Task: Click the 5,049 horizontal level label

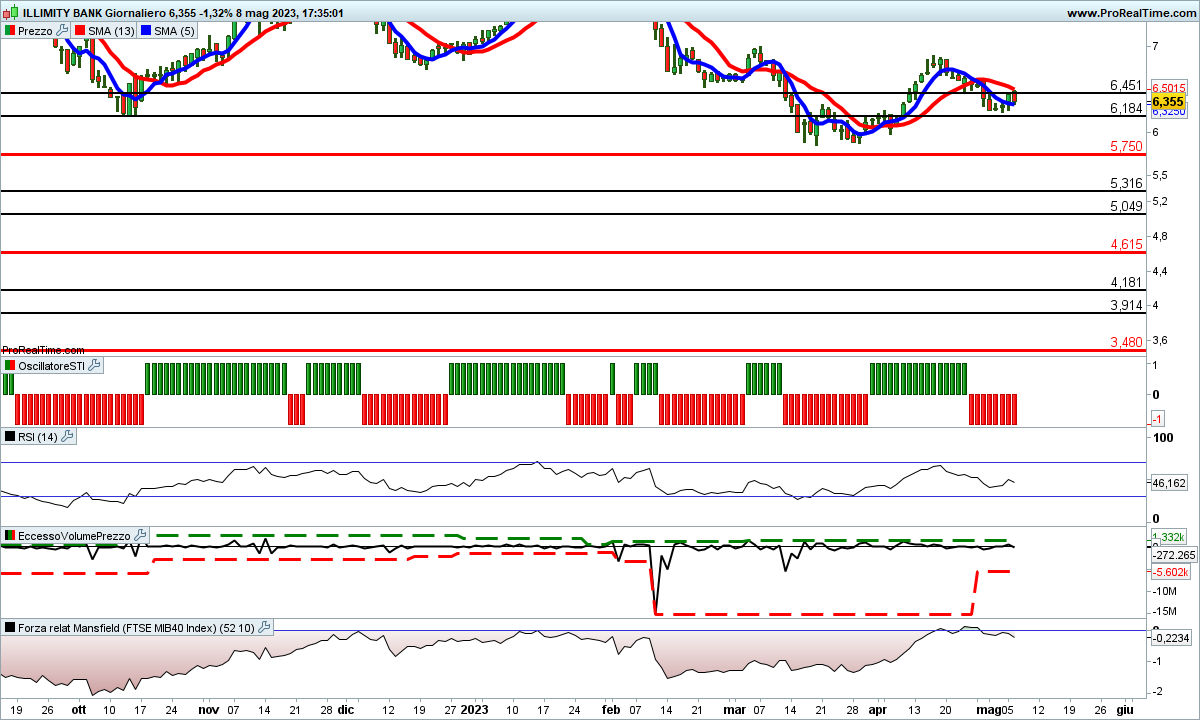Action: 1126,206
